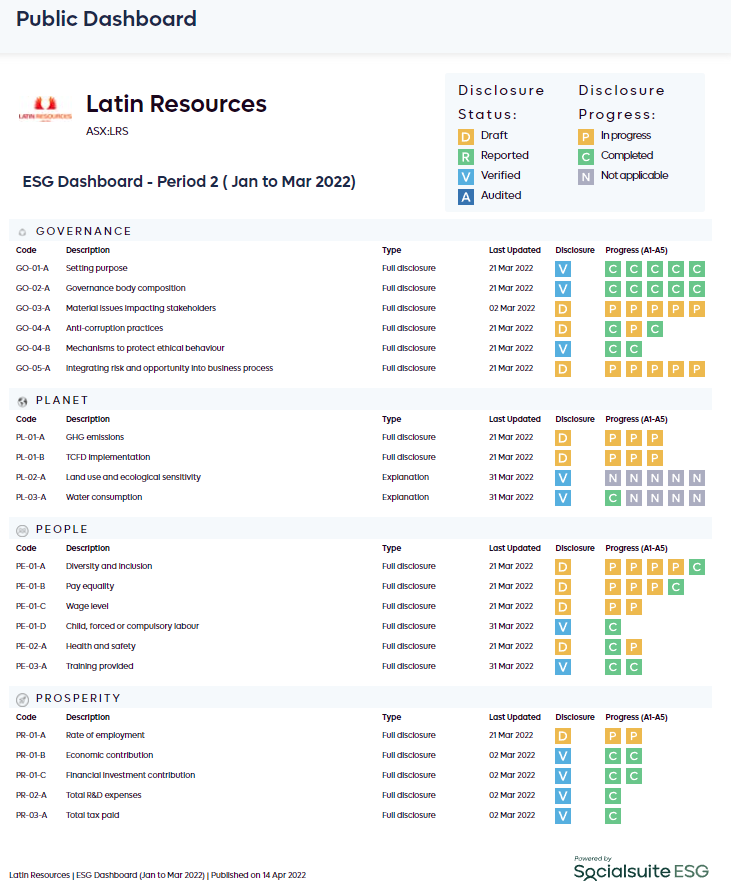Click the Draft badge for GO-05-A
The height and width of the screenshot is (889, 731).
point(563,369)
